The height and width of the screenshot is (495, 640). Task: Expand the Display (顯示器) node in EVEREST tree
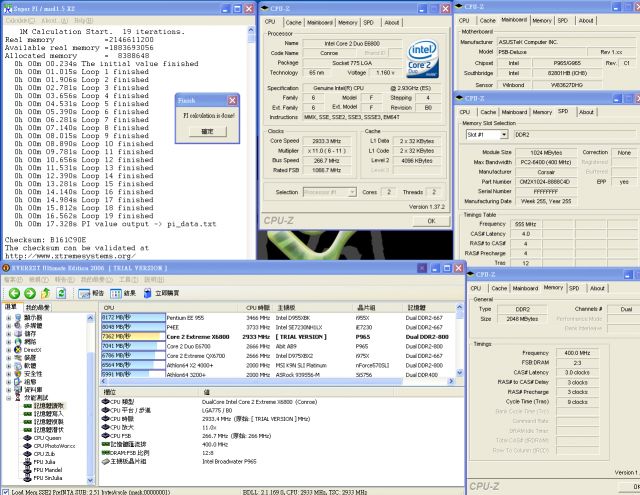point(9,317)
